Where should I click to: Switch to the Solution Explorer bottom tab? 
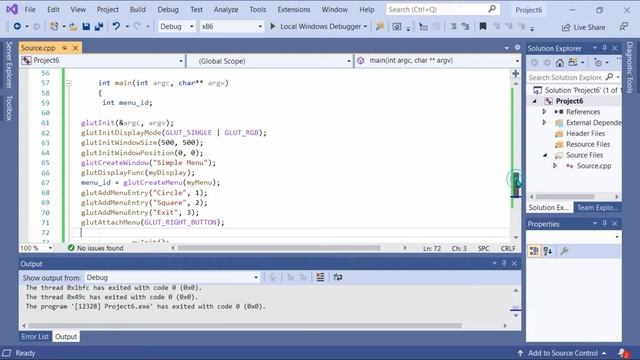pos(549,208)
